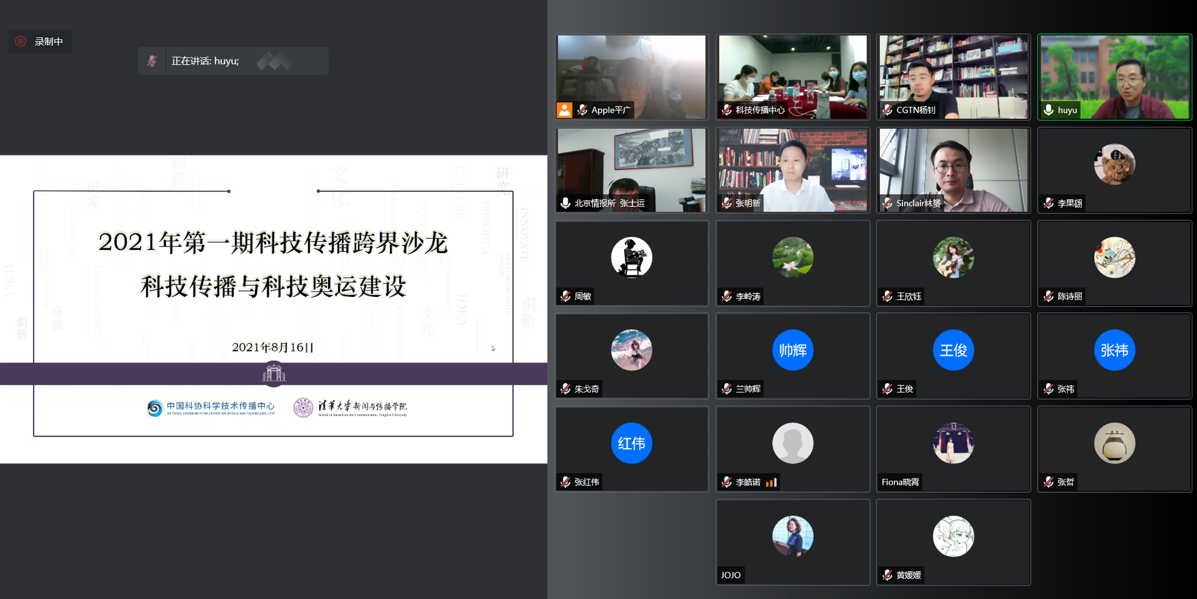Click the Fiona晓霄 name label
This screenshot has width=1197, height=599.
(x=900, y=482)
